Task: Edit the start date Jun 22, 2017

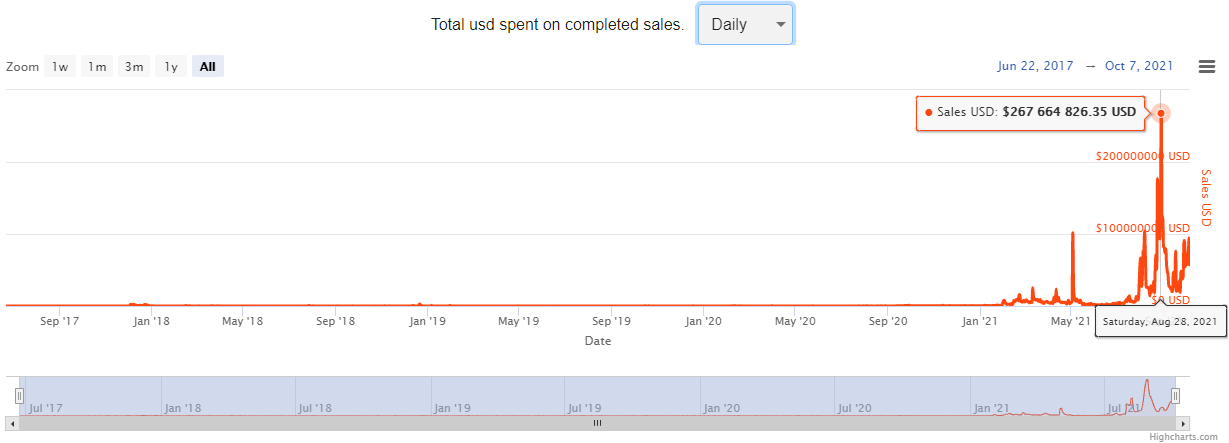Action: 1035,66
